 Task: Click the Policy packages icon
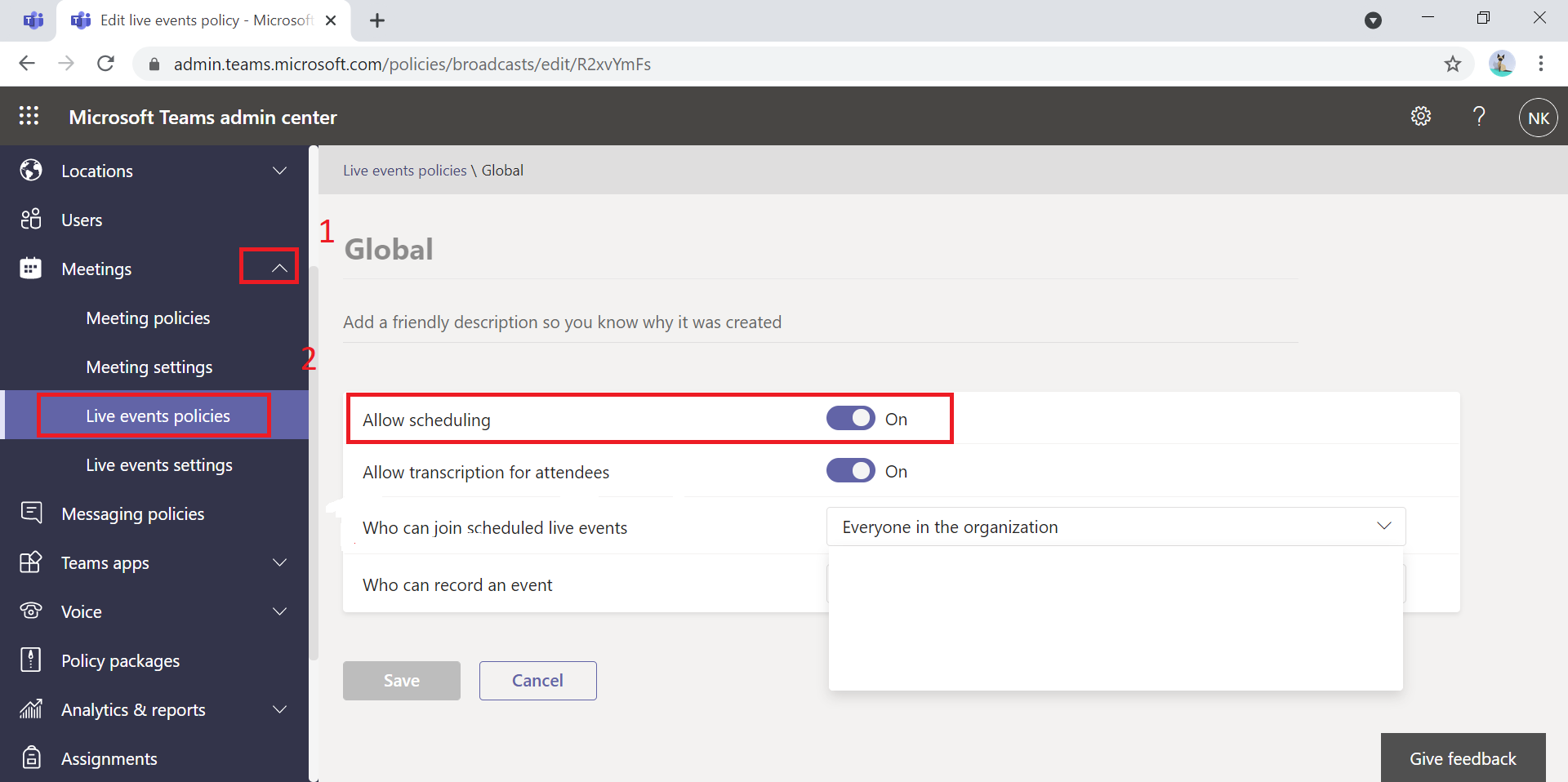coord(31,660)
